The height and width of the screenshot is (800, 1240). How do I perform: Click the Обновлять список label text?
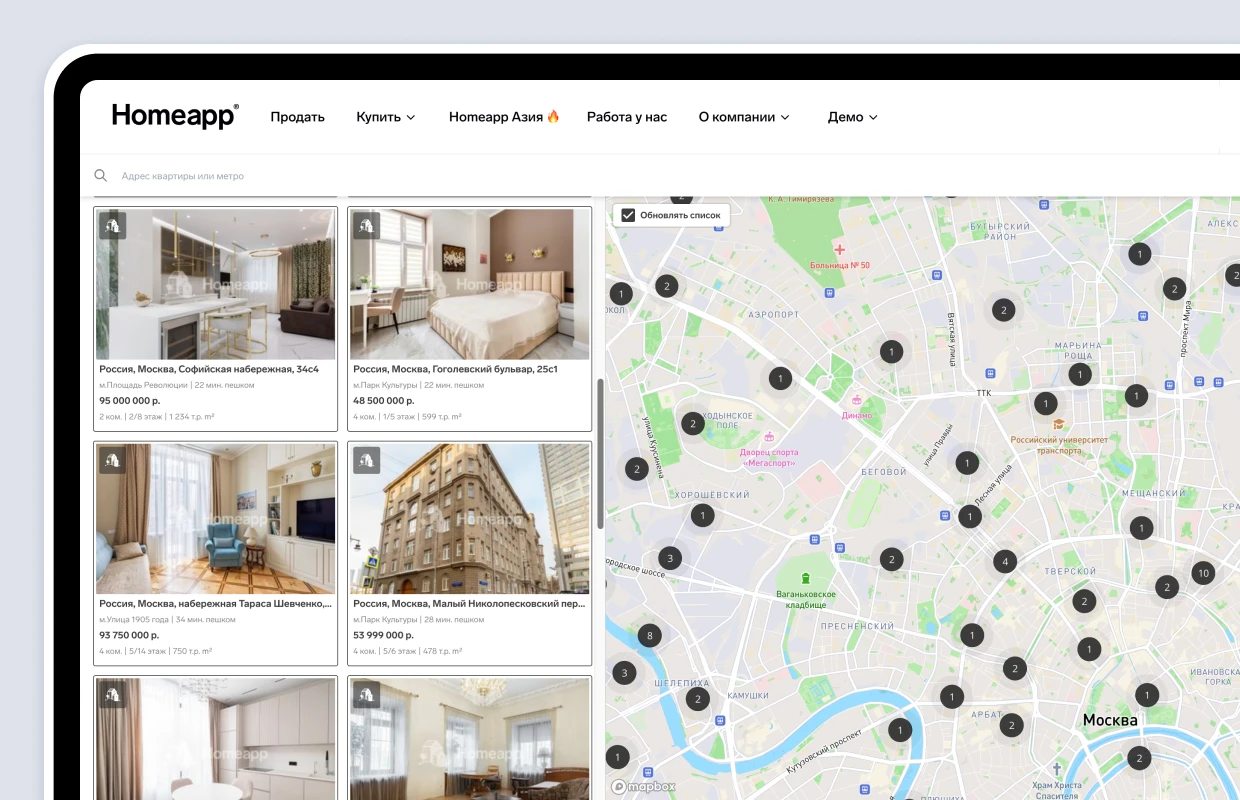tap(680, 215)
